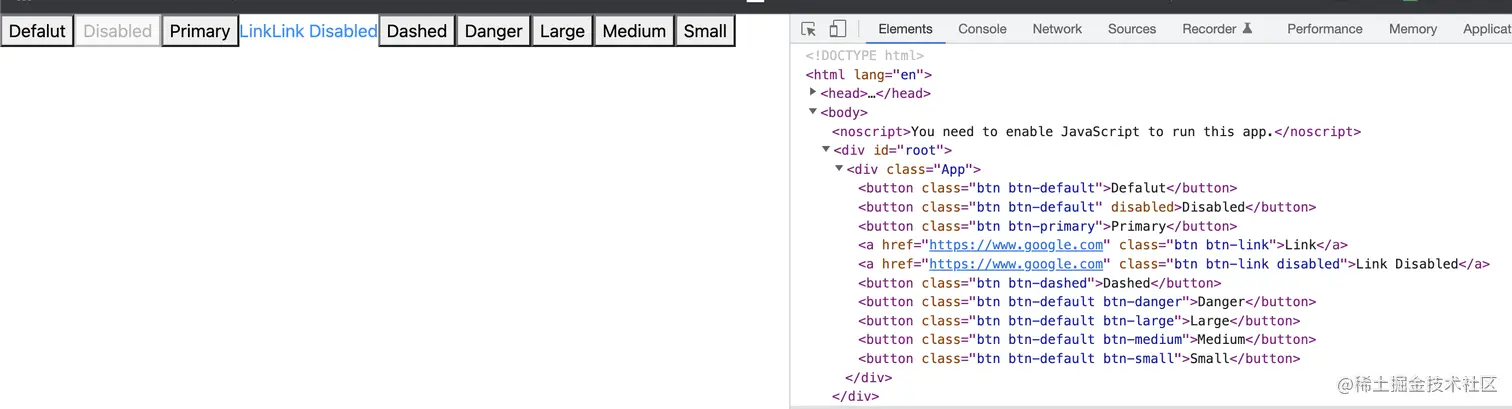Click the Defalut button
The image size is (1512, 409).
[37, 31]
